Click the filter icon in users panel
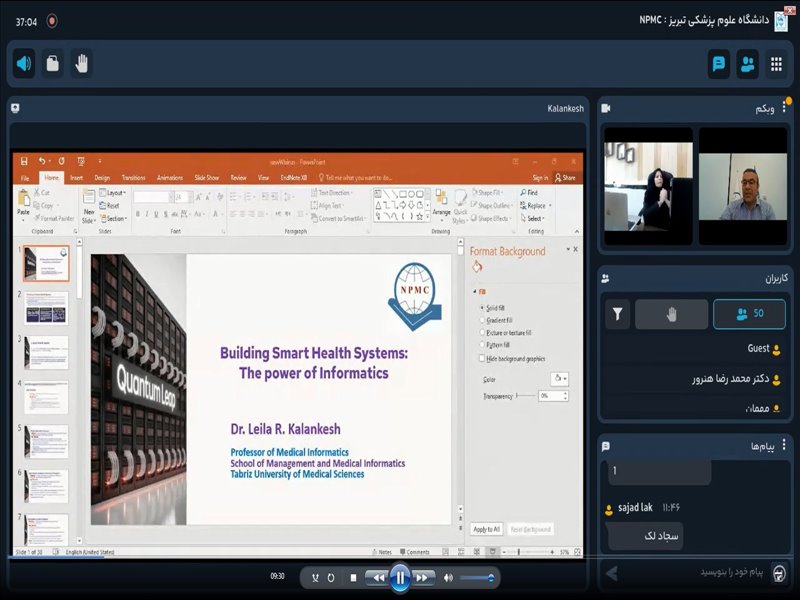This screenshot has width=800, height=600. [x=618, y=314]
